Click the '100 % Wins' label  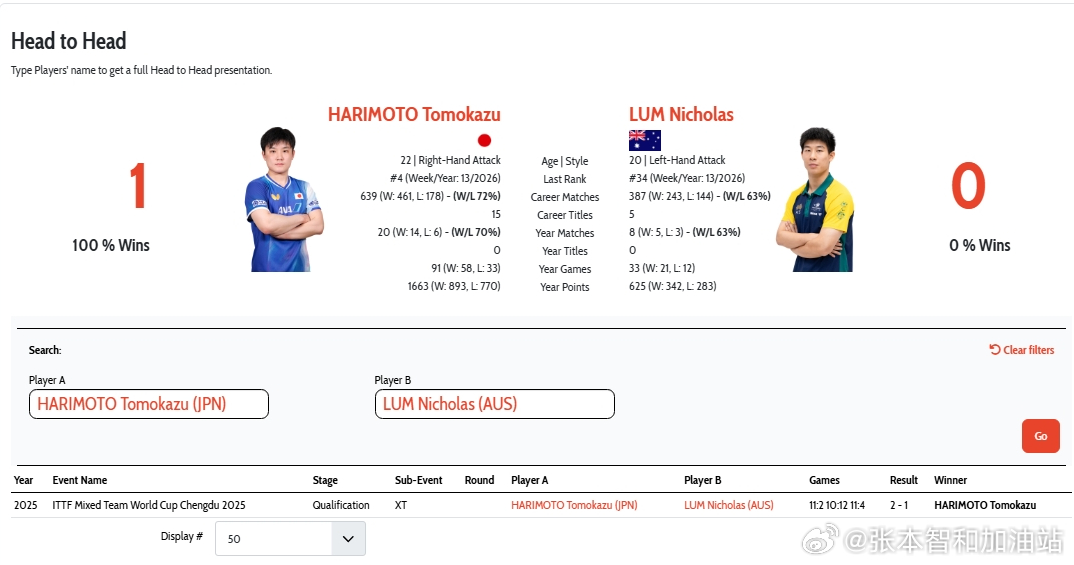click(111, 245)
